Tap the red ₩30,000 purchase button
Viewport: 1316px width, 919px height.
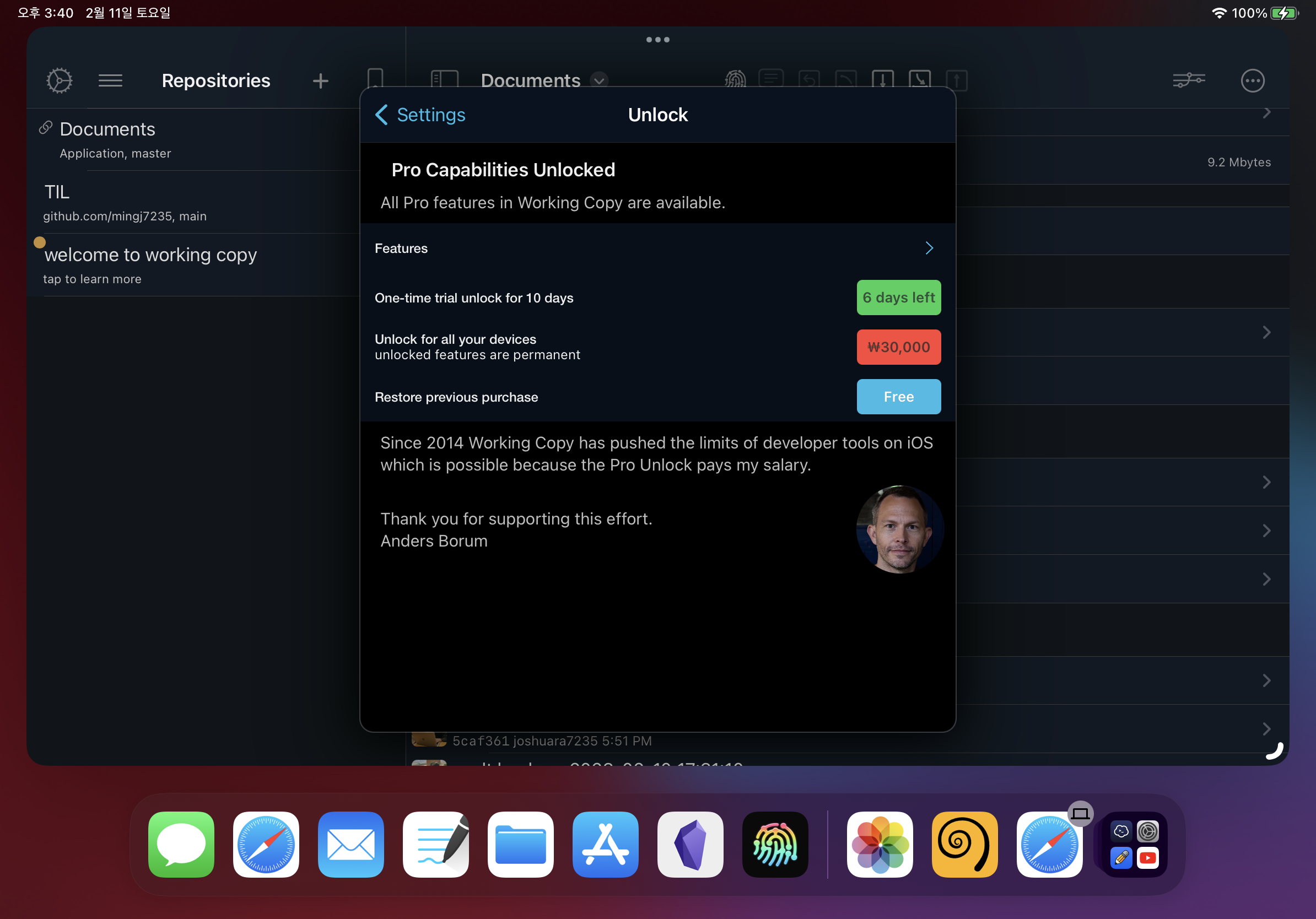click(898, 347)
